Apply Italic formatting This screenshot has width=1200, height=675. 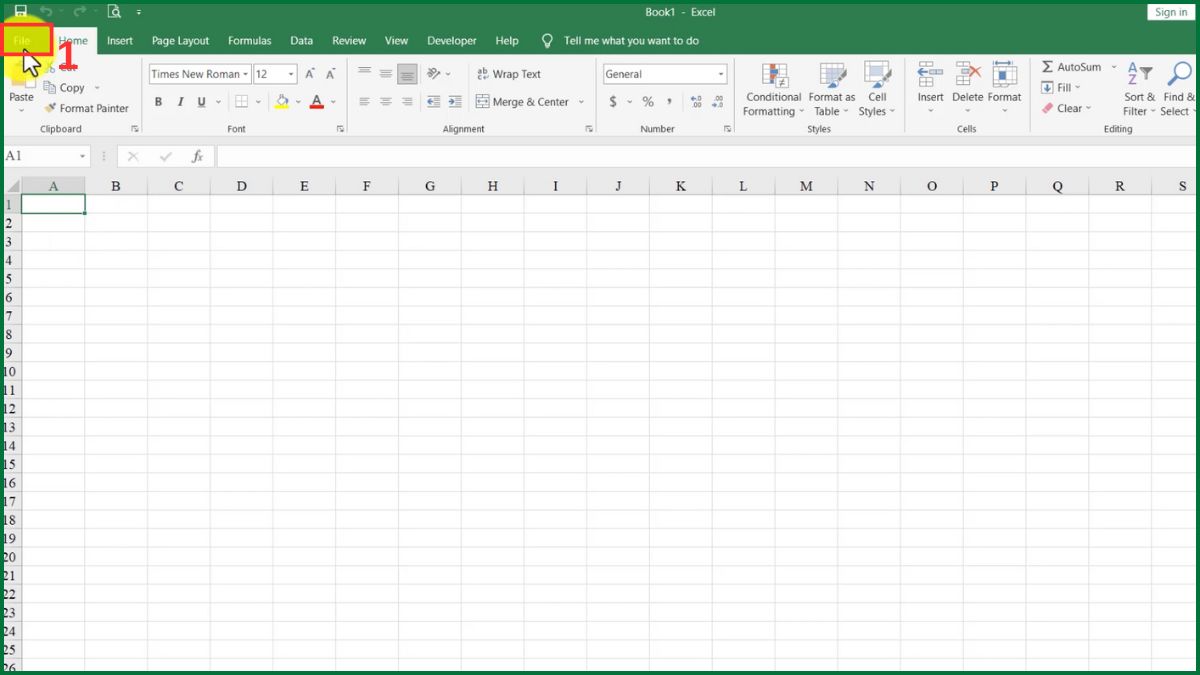(x=180, y=101)
